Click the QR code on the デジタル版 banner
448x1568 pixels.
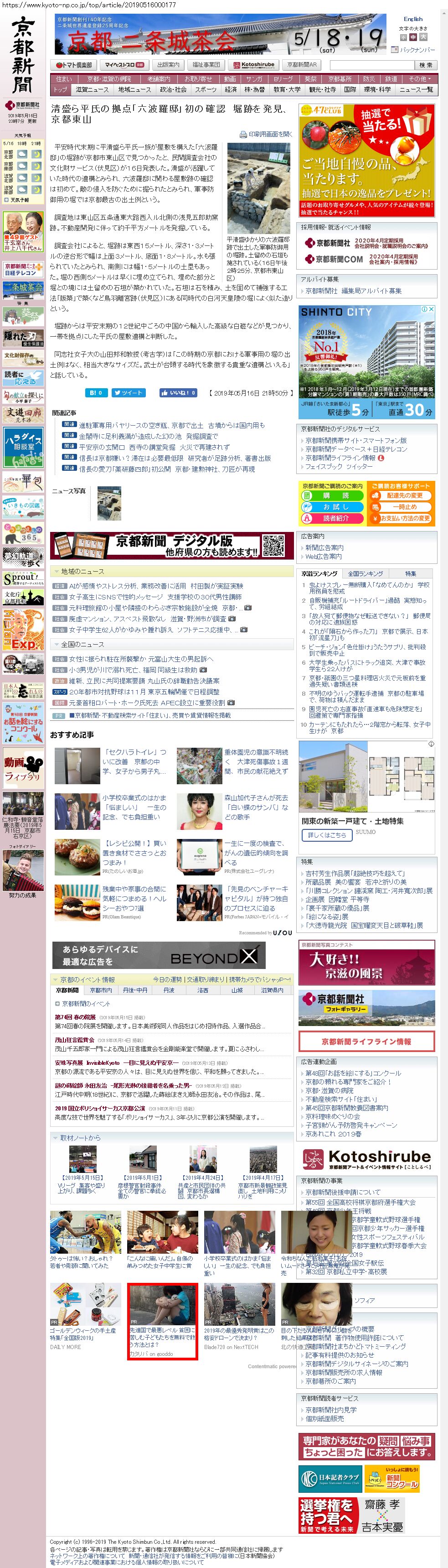click(273, 545)
